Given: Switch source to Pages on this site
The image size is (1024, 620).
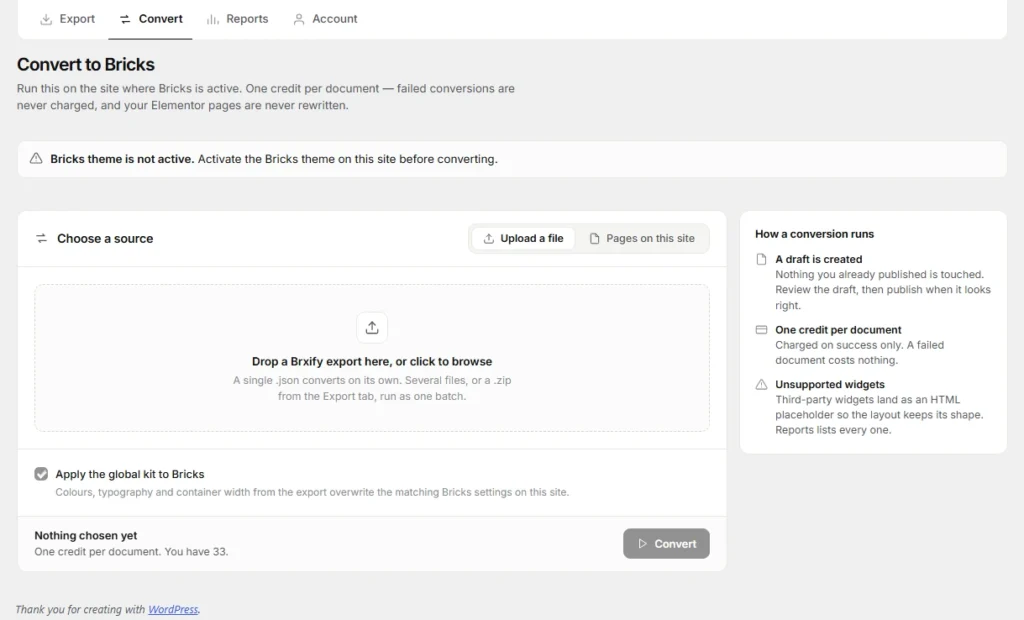Looking at the screenshot, I should tap(642, 238).
